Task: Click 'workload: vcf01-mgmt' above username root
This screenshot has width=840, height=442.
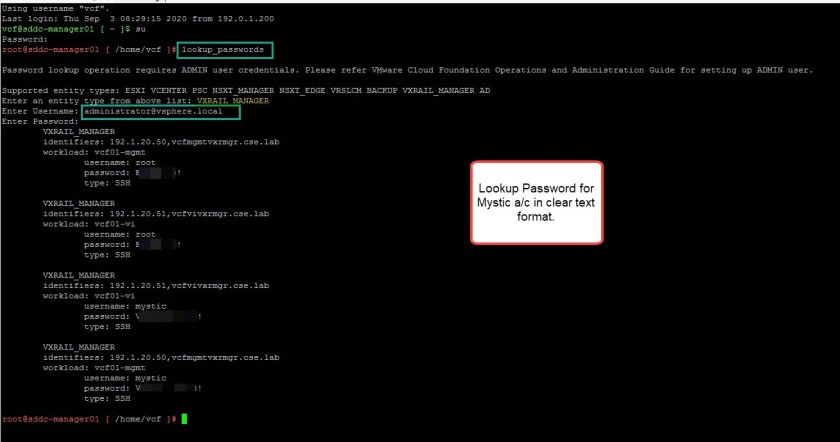Action: point(94,152)
